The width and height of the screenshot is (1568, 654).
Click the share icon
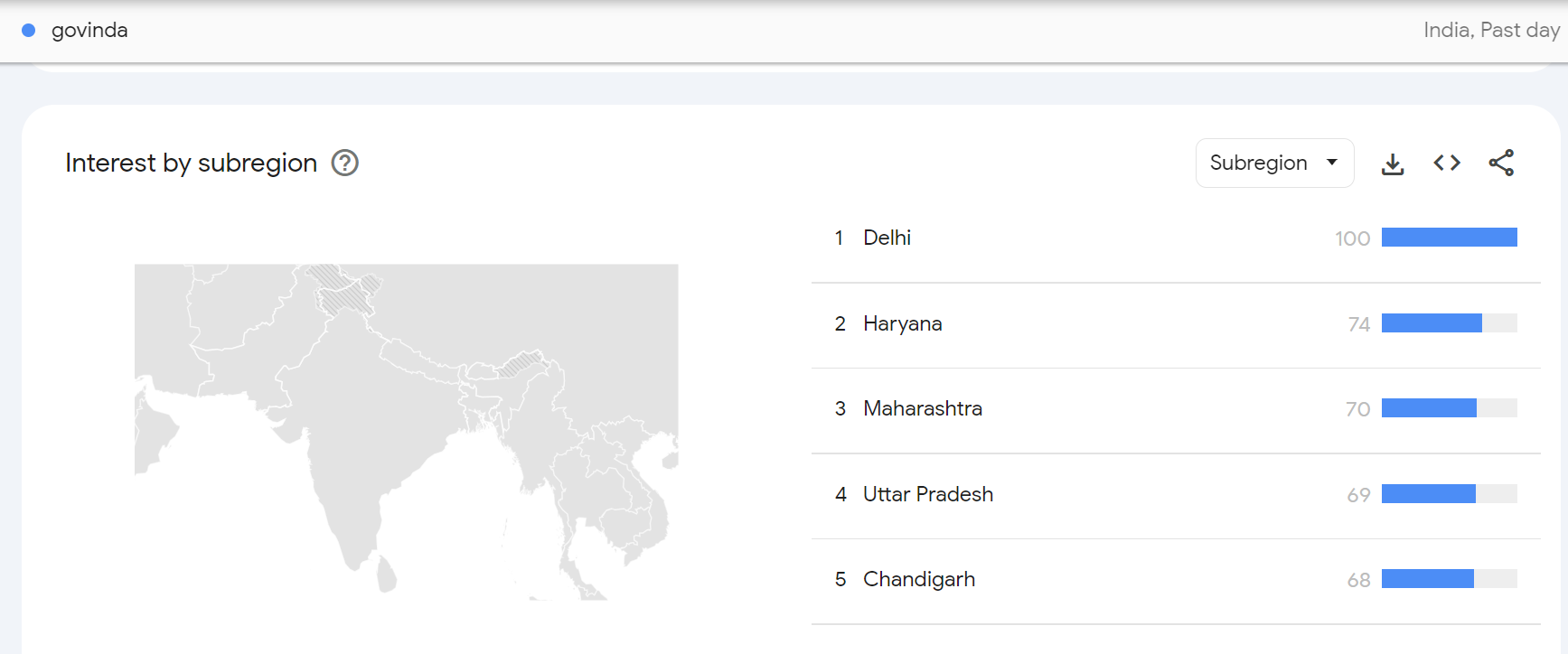[1501, 163]
